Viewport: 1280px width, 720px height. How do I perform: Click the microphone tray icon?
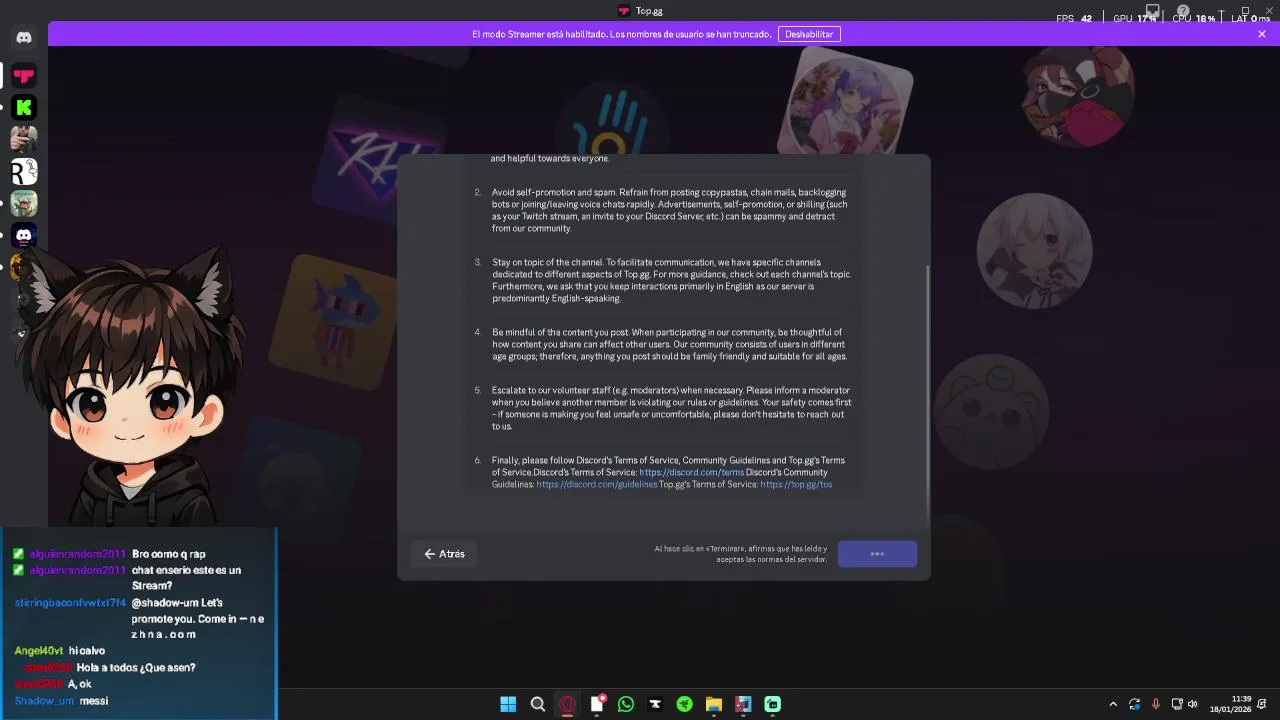[x=1156, y=704]
